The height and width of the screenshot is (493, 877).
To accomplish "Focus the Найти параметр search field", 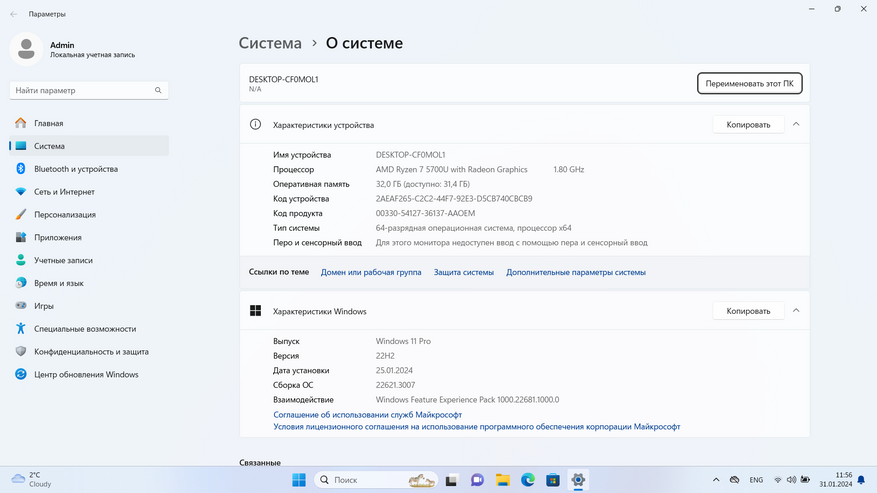I will click(89, 90).
